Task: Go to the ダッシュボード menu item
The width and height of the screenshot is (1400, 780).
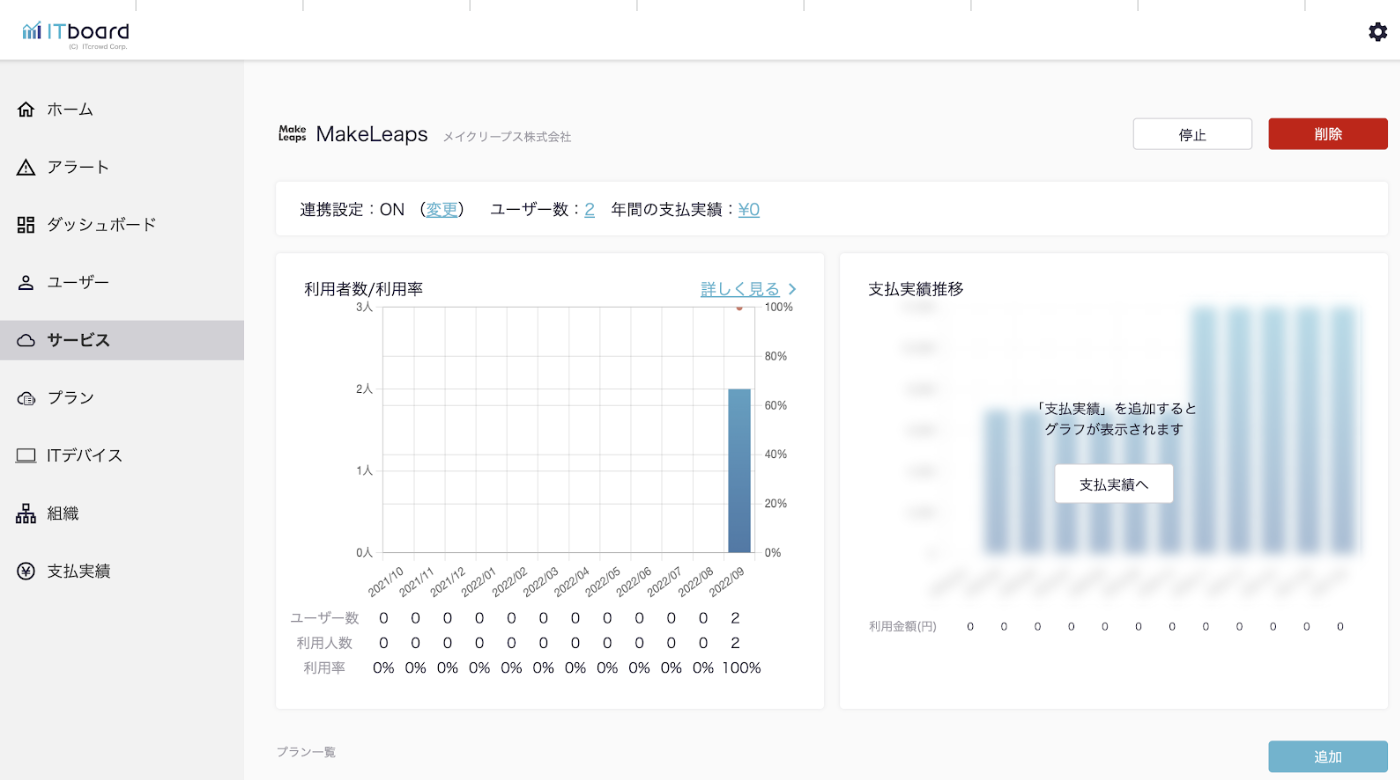Action: pos(101,225)
